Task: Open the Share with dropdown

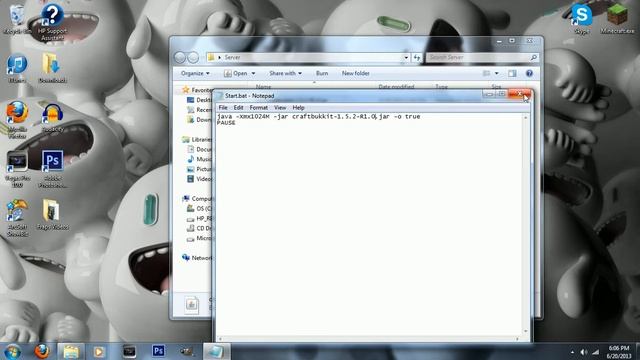Action: click(285, 73)
